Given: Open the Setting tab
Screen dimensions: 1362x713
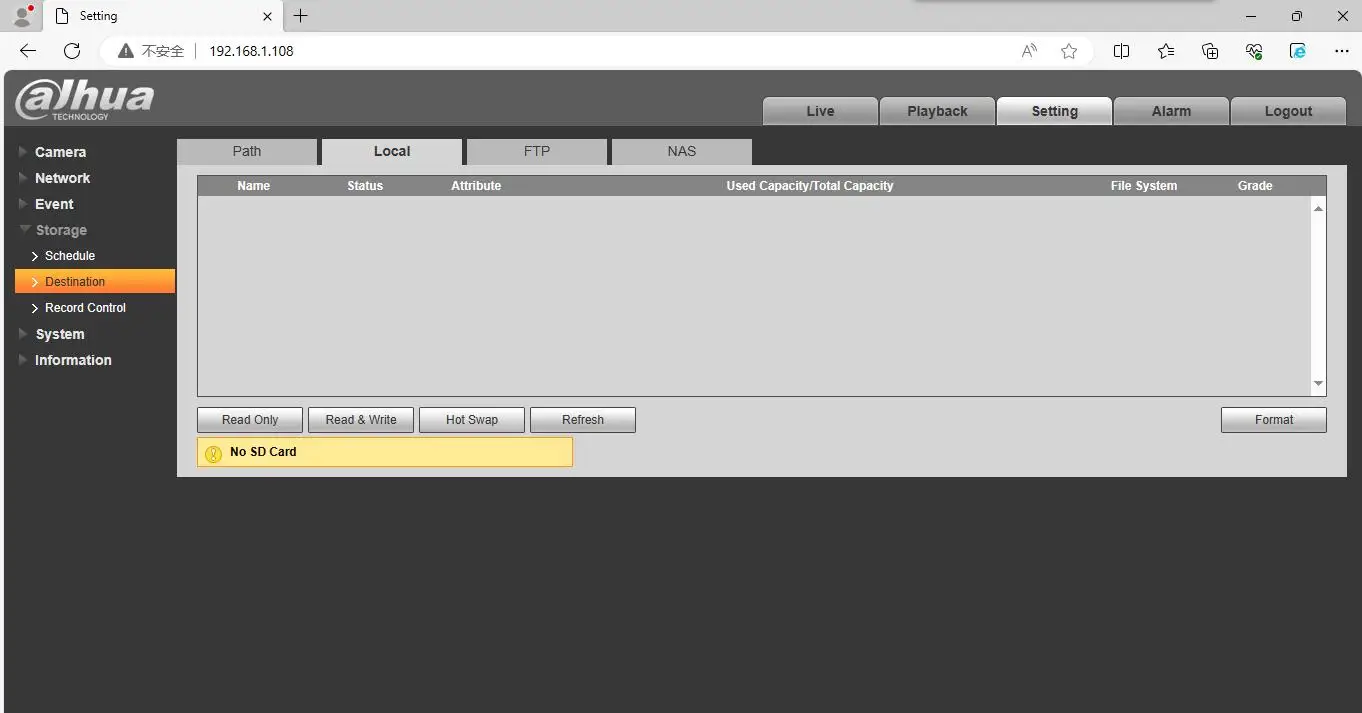Looking at the screenshot, I should click(1054, 111).
